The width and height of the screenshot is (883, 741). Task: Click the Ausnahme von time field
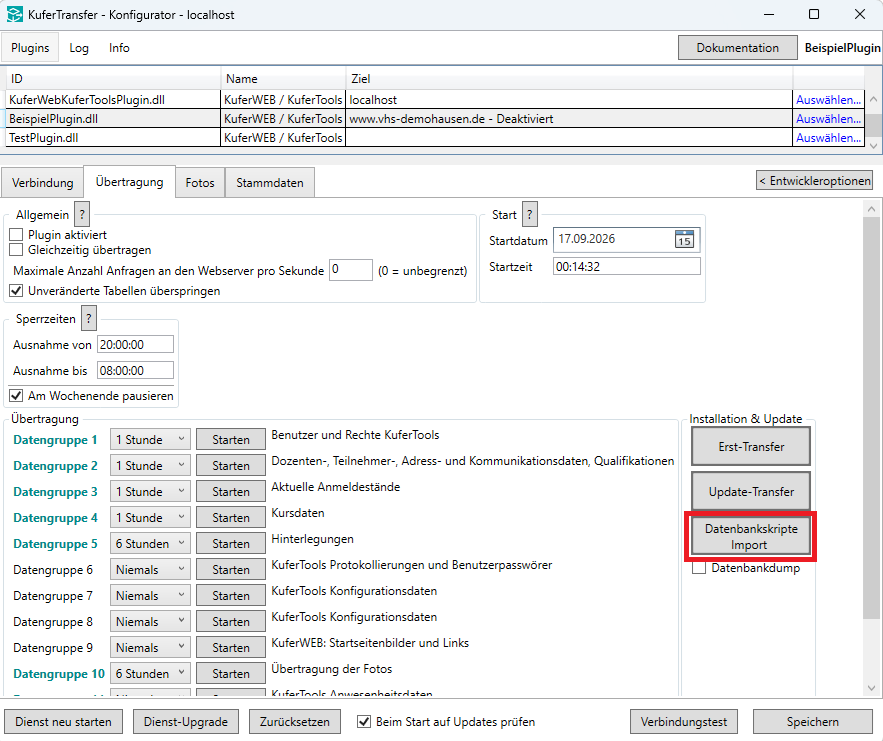coord(135,344)
